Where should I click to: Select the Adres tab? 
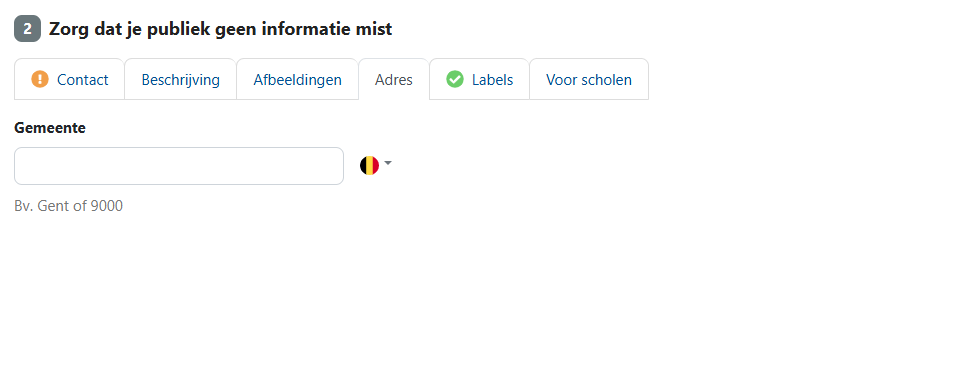point(393,79)
